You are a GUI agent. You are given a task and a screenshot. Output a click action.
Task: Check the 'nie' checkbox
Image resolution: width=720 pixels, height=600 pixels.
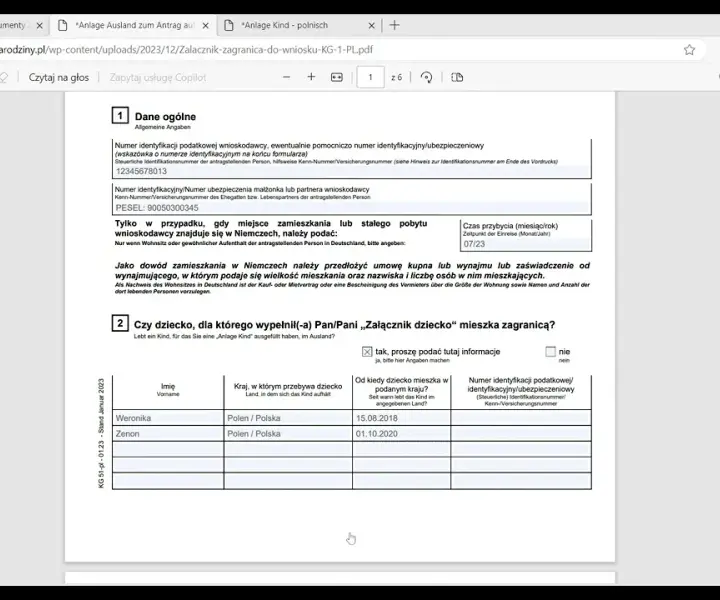coord(551,352)
